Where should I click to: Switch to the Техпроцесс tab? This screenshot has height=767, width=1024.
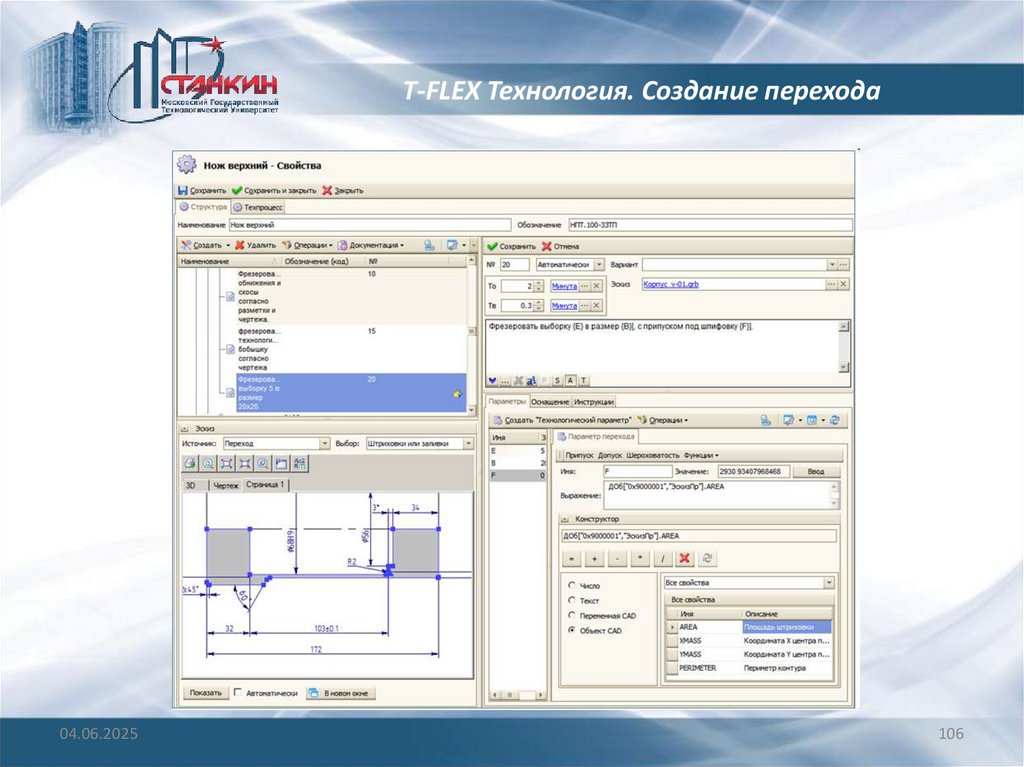pyautogui.click(x=258, y=207)
